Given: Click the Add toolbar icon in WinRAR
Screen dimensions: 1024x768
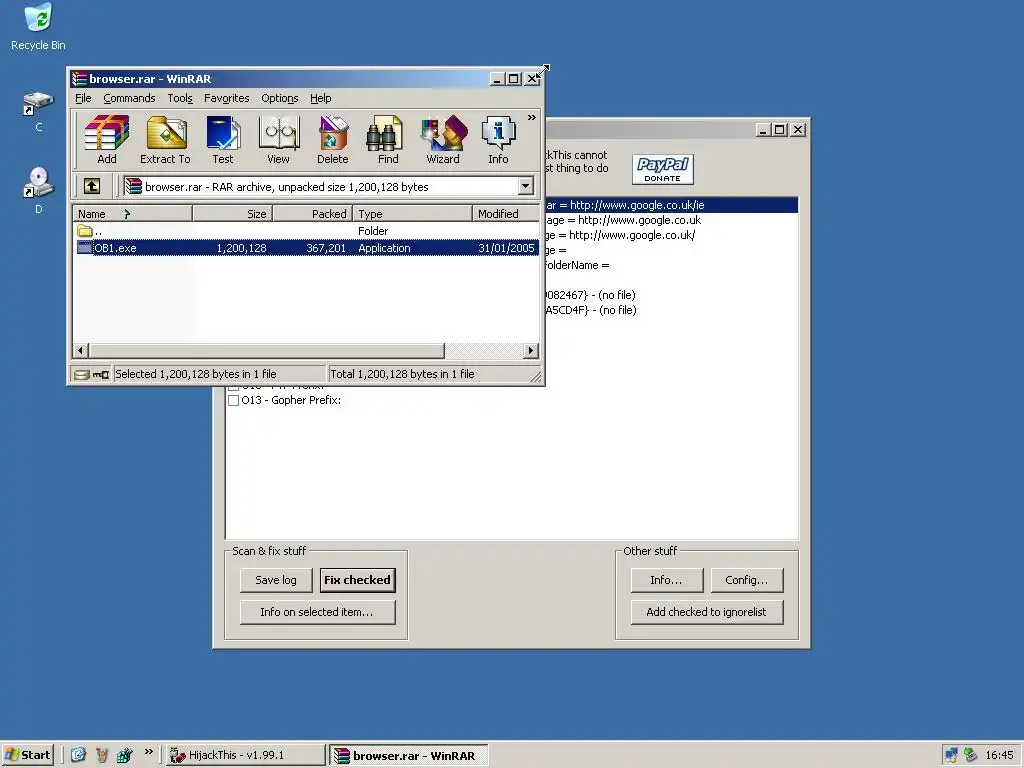Looking at the screenshot, I should [x=106, y=140].
